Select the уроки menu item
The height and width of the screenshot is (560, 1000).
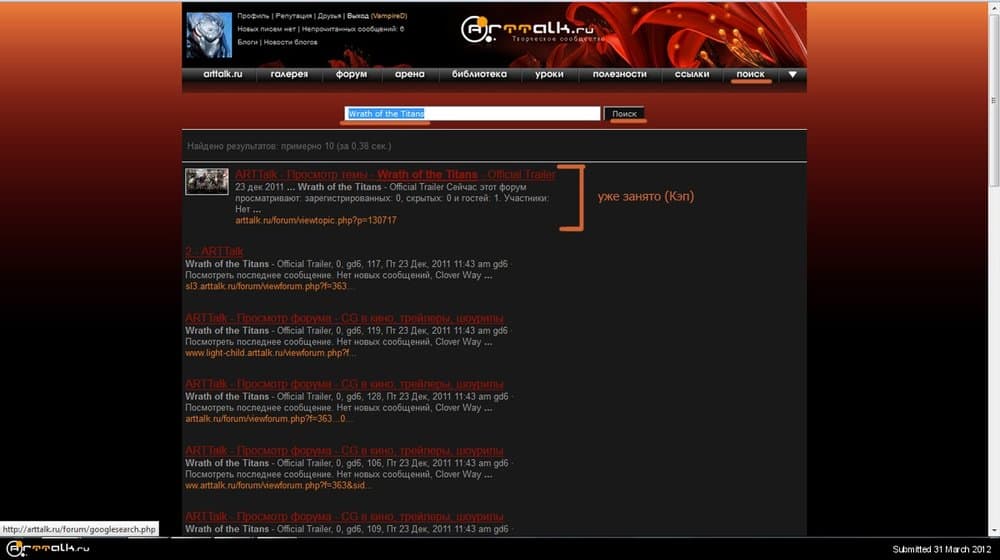549,74
